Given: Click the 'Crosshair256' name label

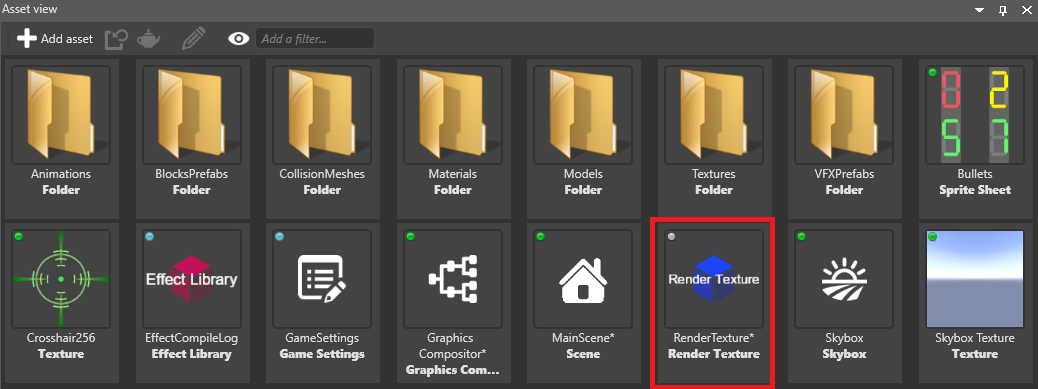Looking at the screenshot, I should pos(61,338).
